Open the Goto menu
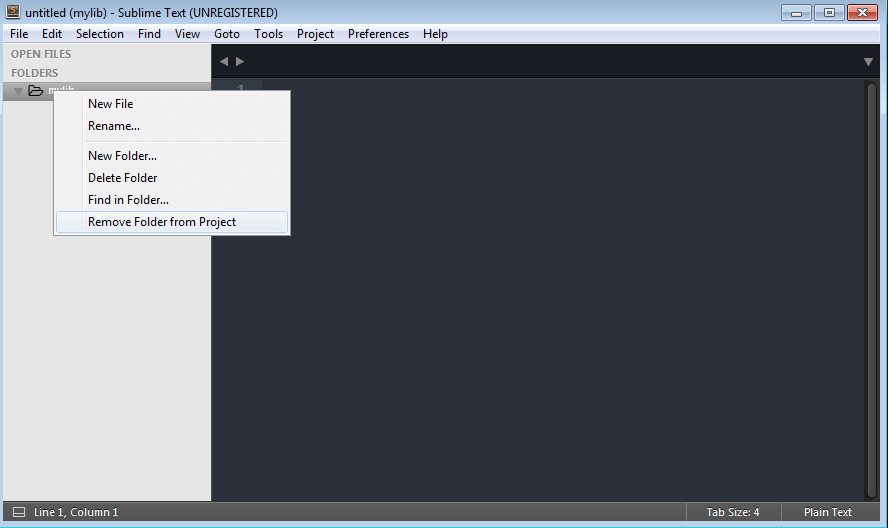The image size is (888, 528). tap(227, 34)
